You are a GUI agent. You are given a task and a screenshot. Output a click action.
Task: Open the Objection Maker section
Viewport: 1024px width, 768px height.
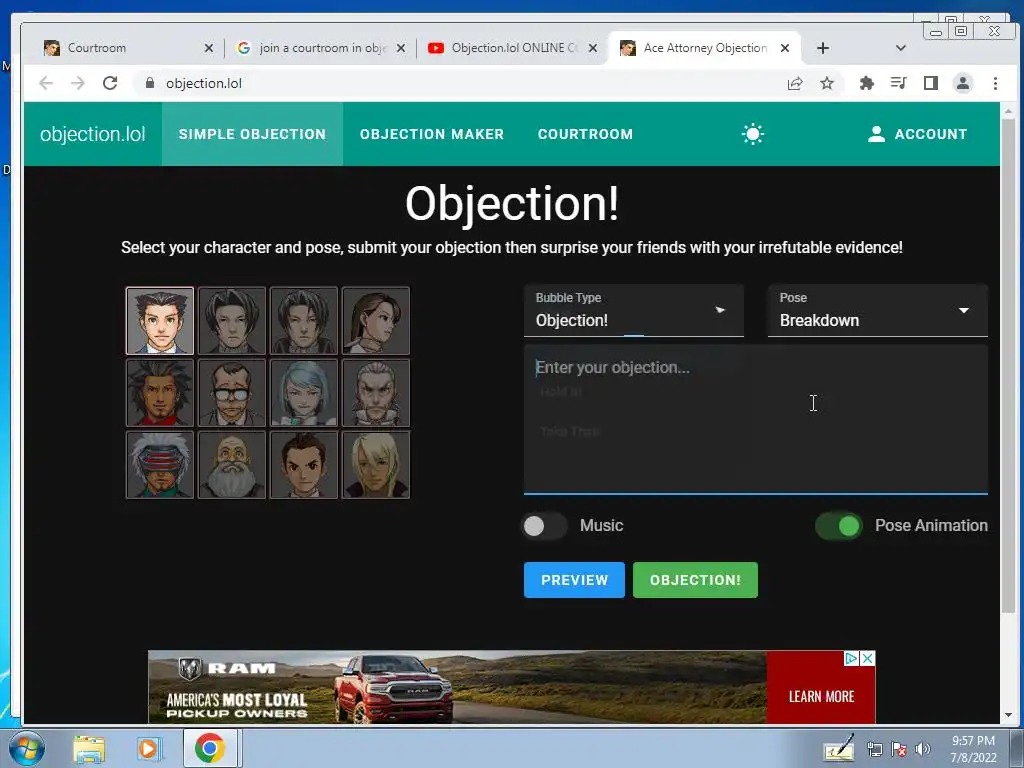pos(432,134)
